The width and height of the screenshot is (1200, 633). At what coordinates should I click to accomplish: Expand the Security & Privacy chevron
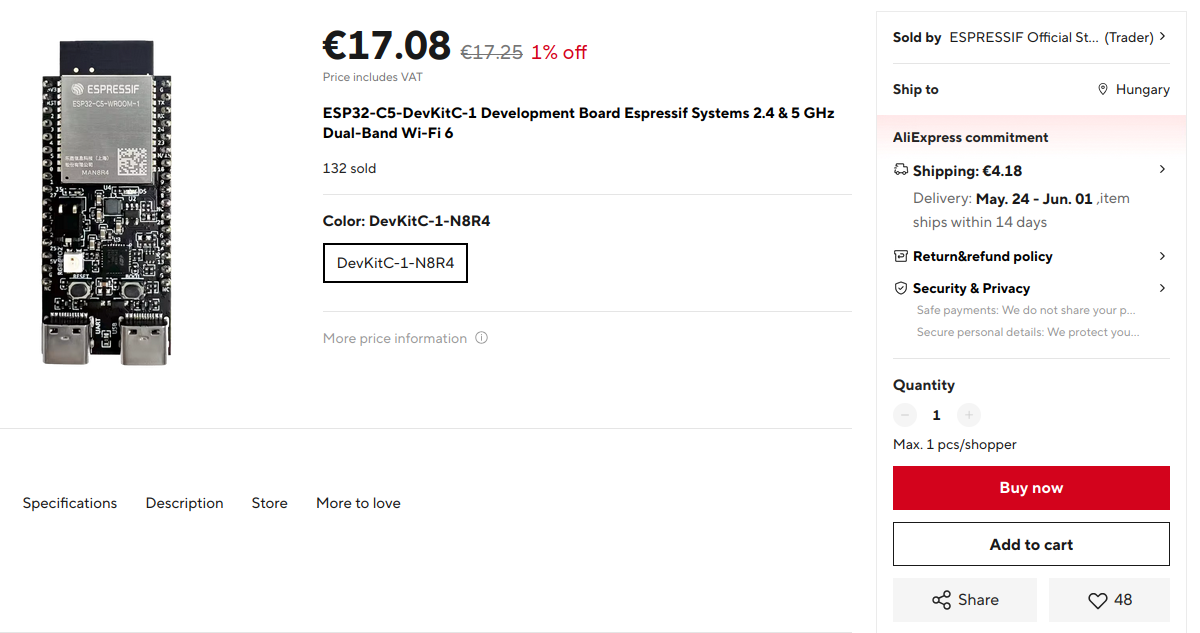click(x=1162, y=288)
